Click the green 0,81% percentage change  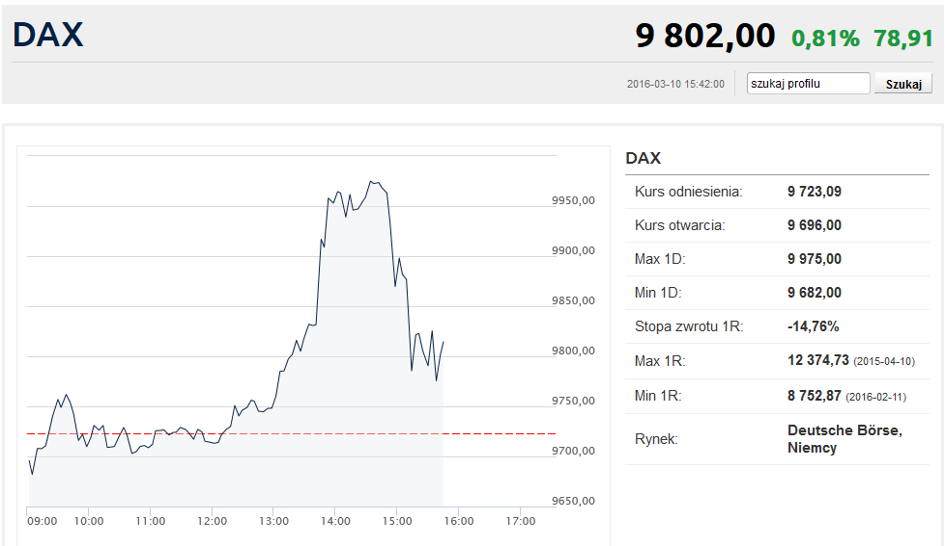pos(825,38)
